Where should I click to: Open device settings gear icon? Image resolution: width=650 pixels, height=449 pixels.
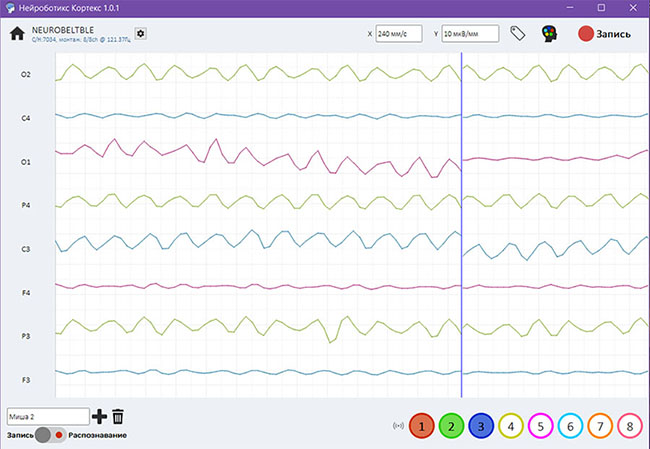tap(141, 33)
